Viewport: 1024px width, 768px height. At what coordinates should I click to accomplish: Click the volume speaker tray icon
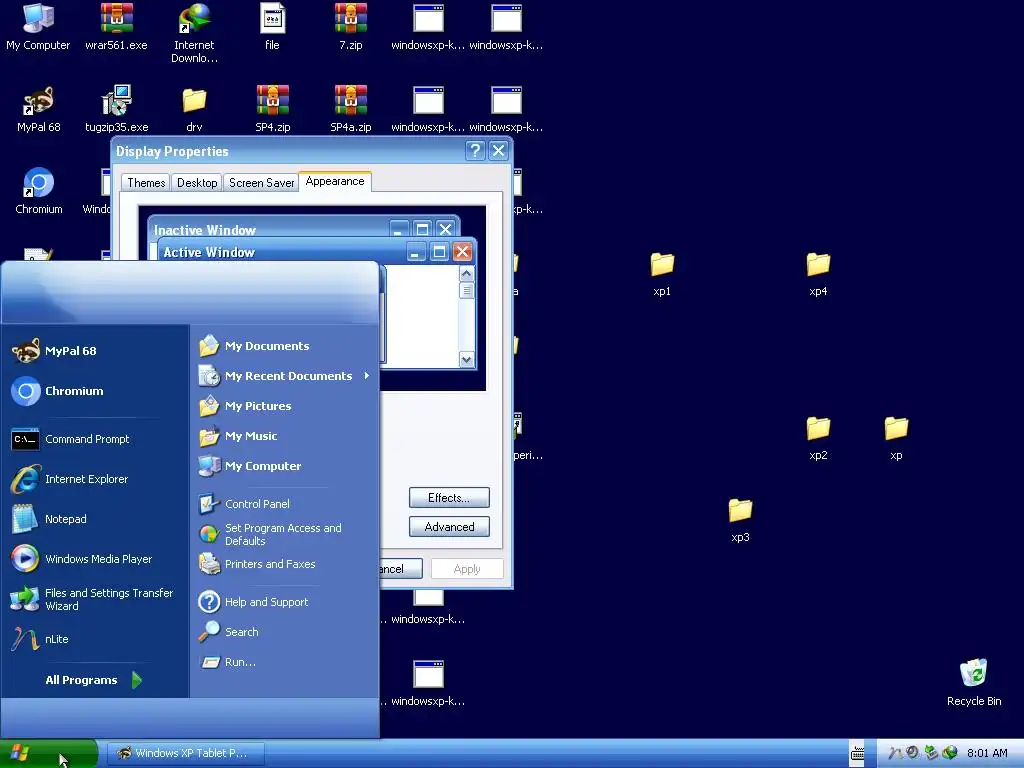[913, 753]
